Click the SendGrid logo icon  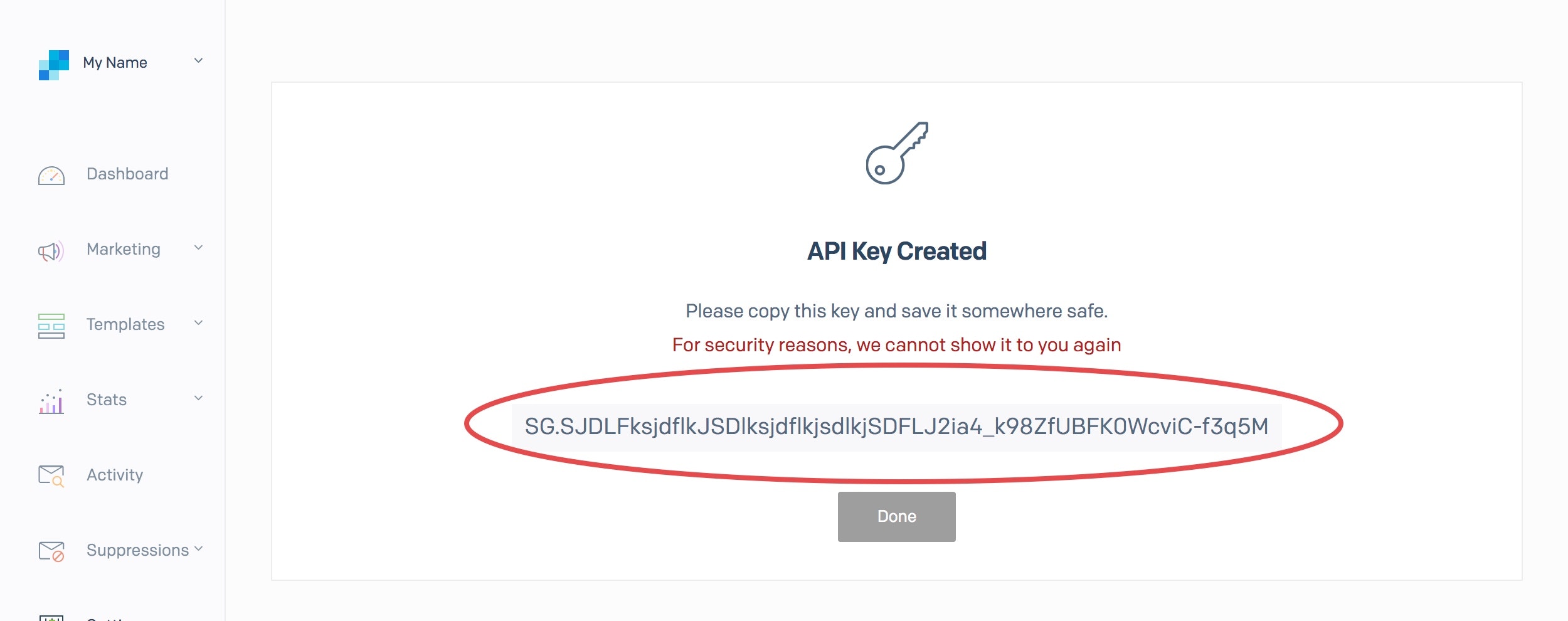[54, 65]
